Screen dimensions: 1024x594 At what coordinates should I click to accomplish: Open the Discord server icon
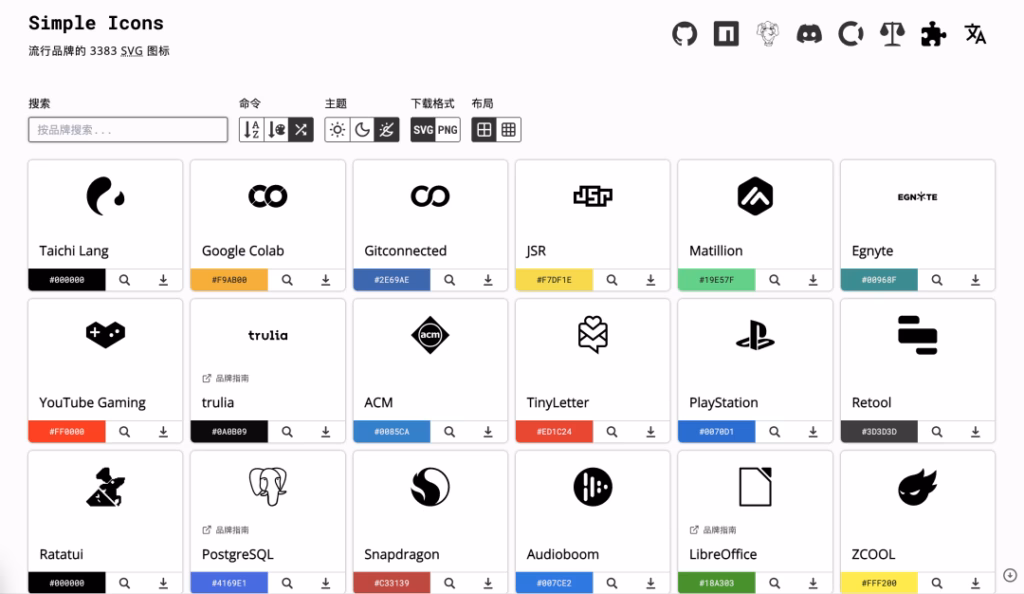(809, 34)
